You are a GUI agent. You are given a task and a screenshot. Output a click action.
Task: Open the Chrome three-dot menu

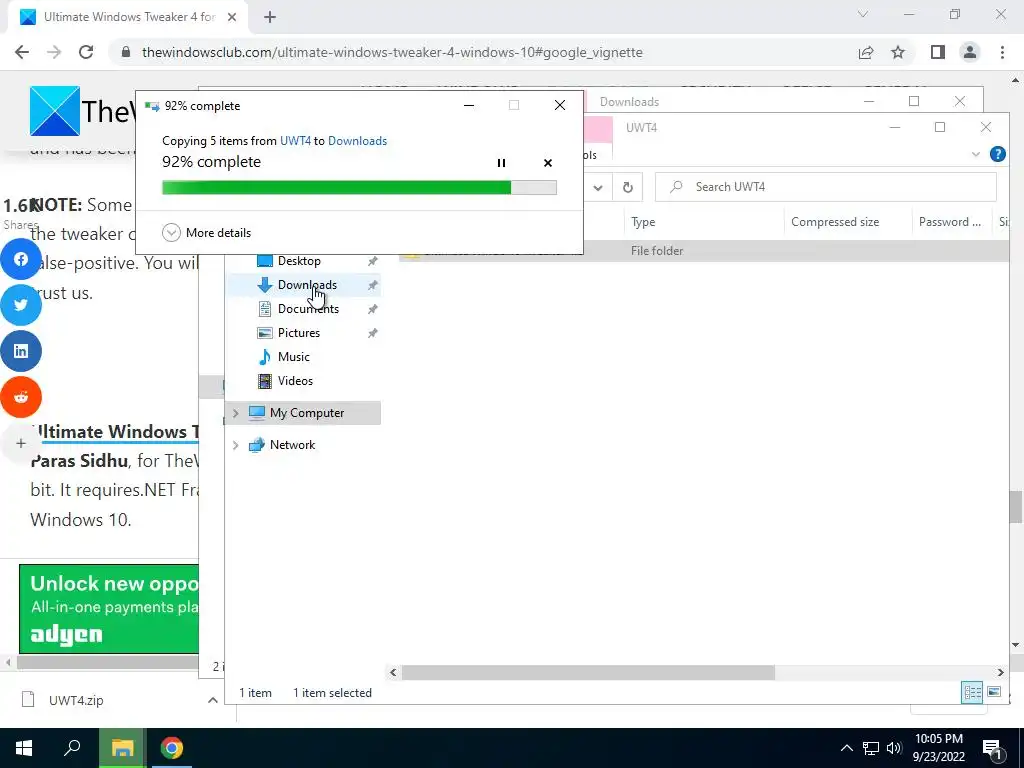coord(1002,52)
